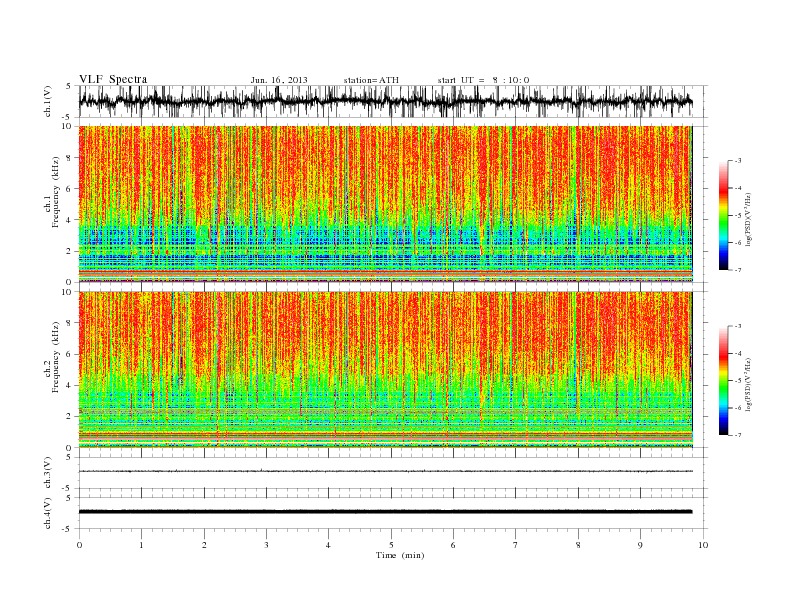
Task: Click the ch.4(V) thick waveform trace
Action: (385, 512)
